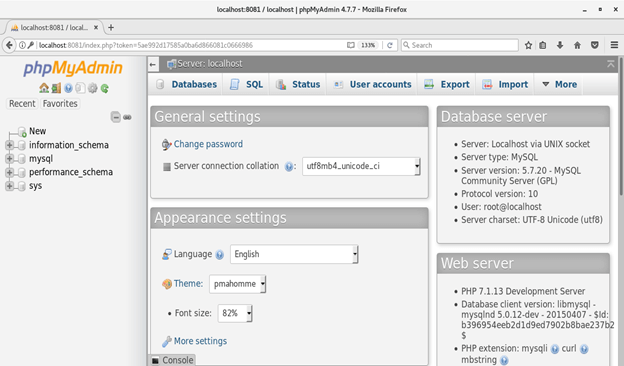Open the Theme dropdown showing pmahomme

[238, 284]
